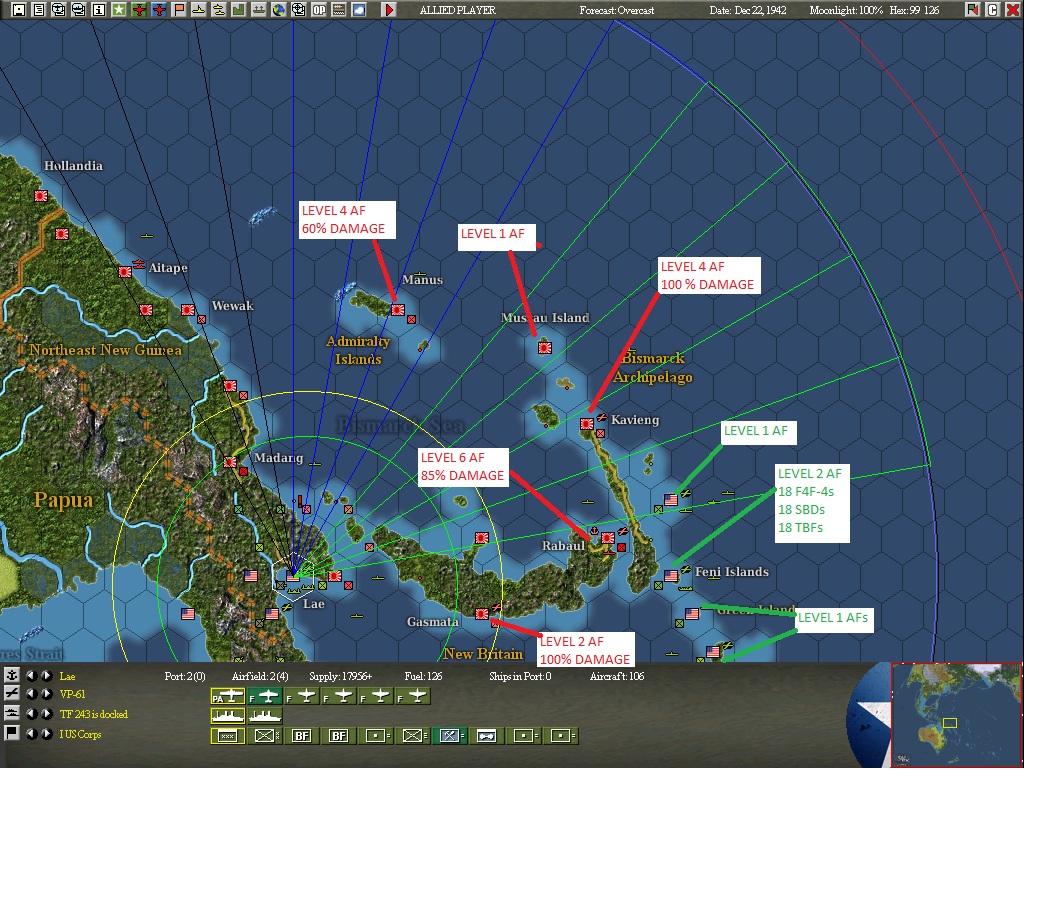Click the 'Supply: 17956+' status text
1061x898 pixels.
[340, 676]
